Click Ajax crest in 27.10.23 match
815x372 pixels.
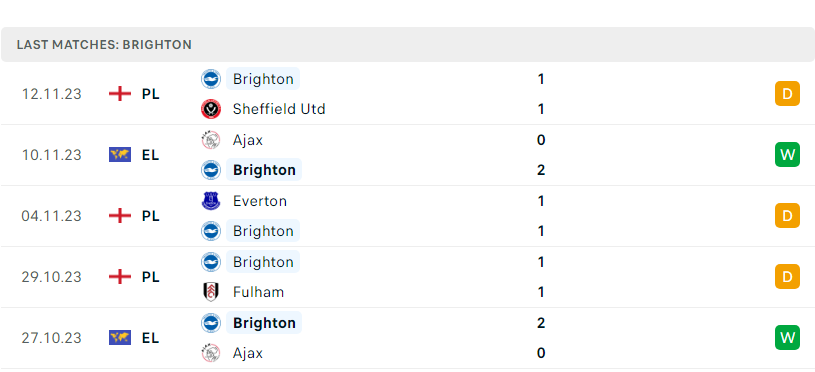pos(211,353)
